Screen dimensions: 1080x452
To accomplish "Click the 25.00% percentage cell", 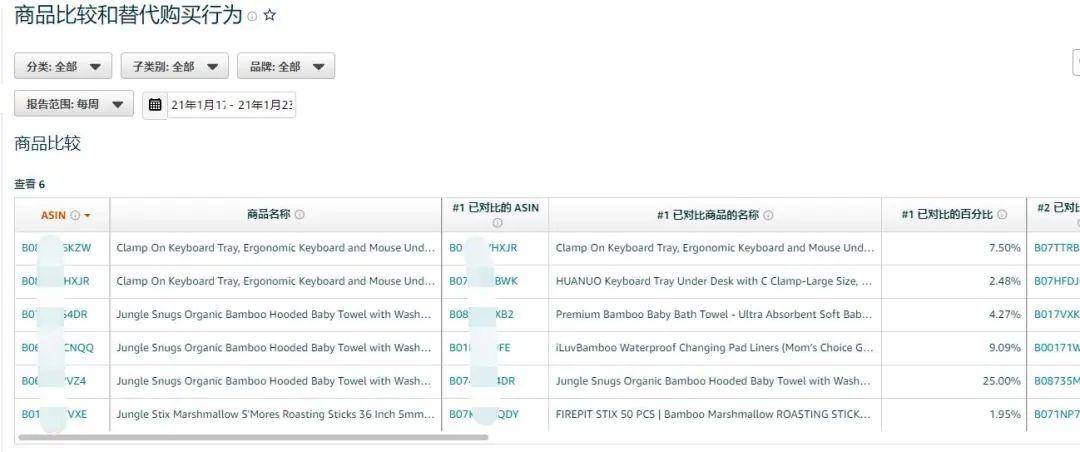I will [1000, 381].
